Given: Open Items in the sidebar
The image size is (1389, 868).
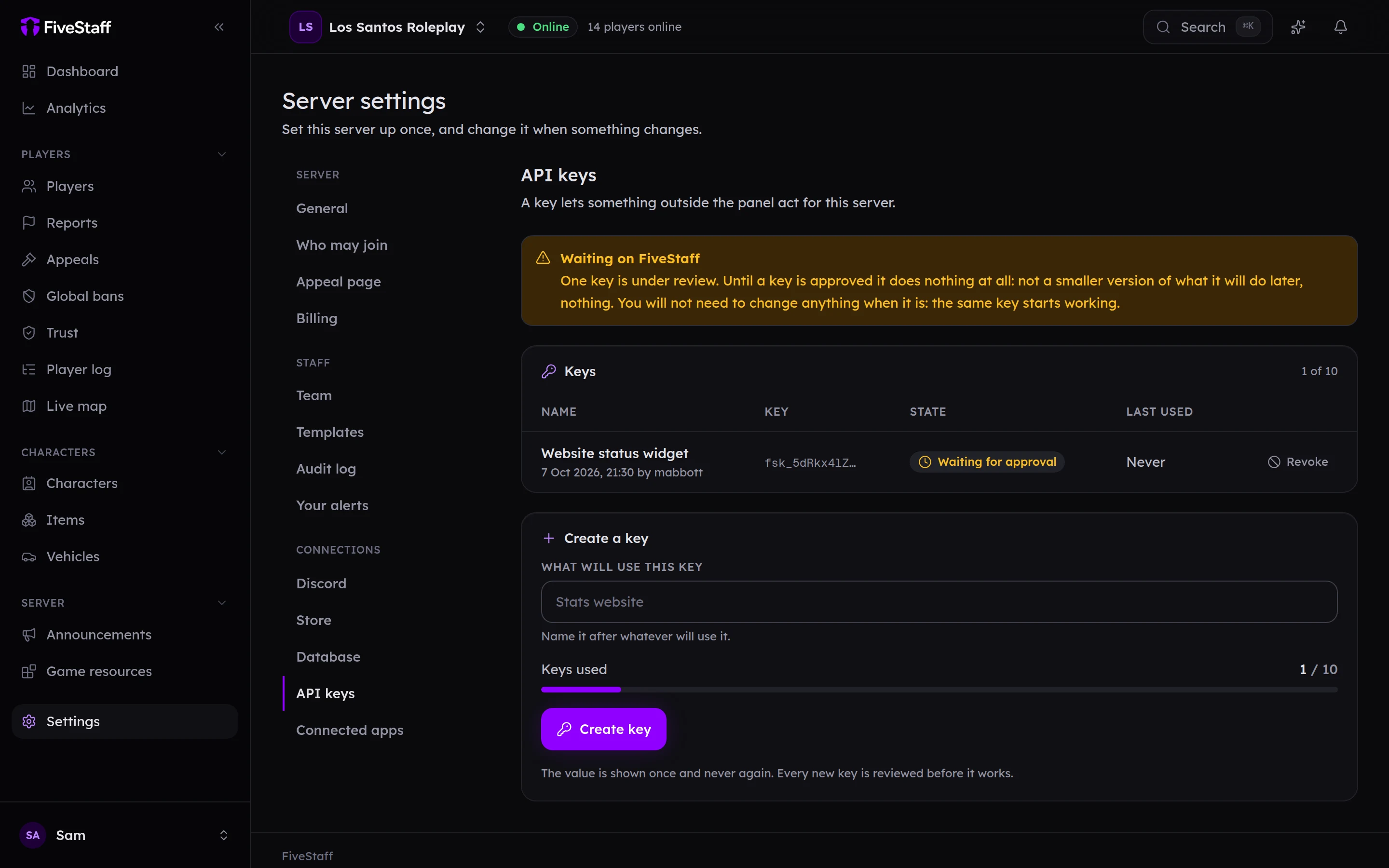Looking at the screenshot, I should pos(124,520).
